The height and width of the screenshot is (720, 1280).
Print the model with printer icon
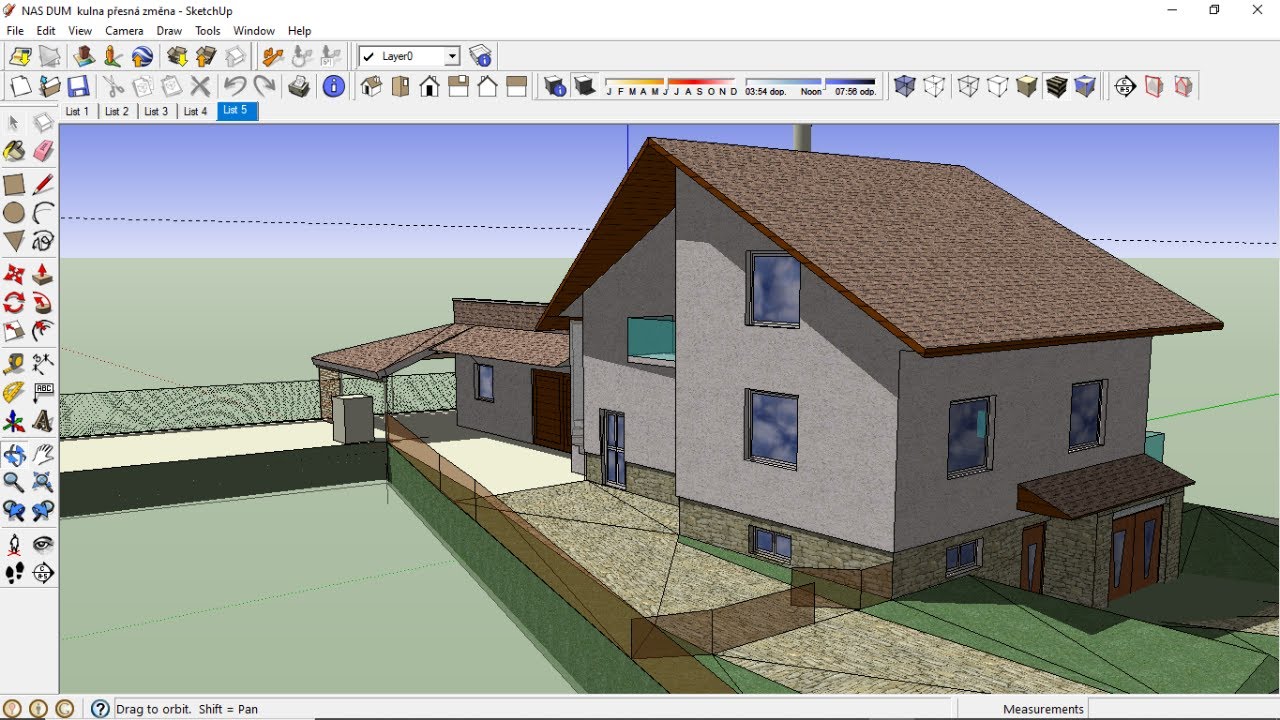pyautogui.click(x=299, y=87)
